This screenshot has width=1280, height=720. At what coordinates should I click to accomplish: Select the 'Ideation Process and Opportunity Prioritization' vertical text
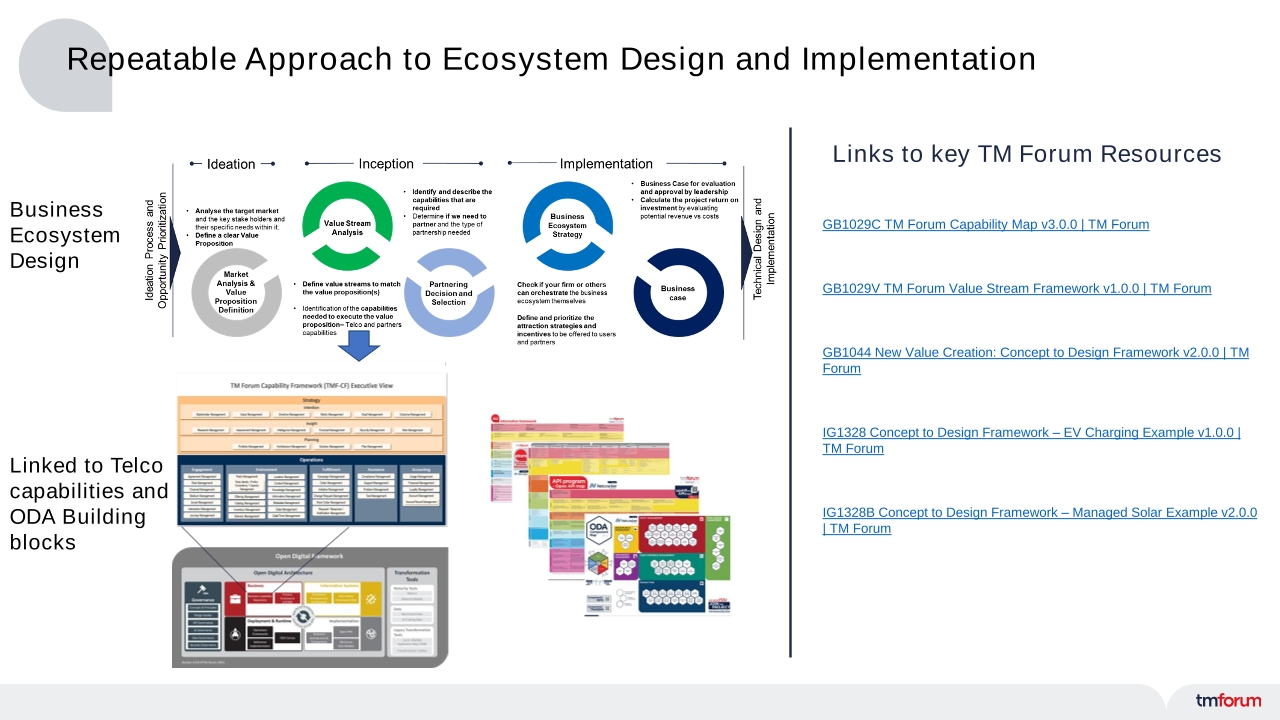tap(156, 250)
